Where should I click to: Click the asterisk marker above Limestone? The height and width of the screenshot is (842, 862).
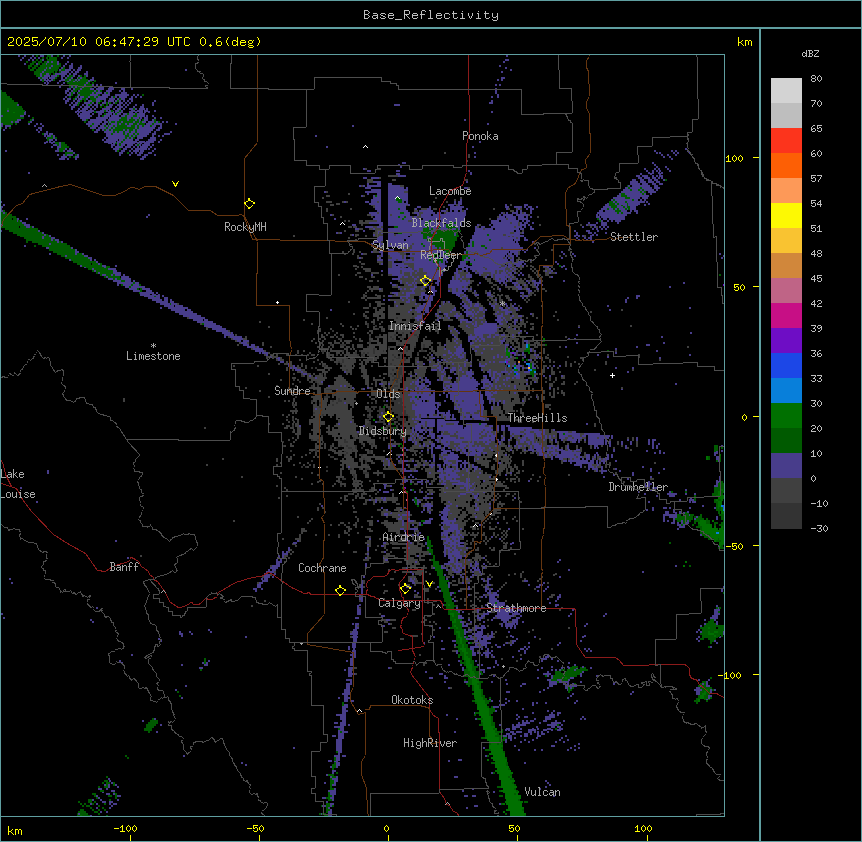click(x=153, y=346)
